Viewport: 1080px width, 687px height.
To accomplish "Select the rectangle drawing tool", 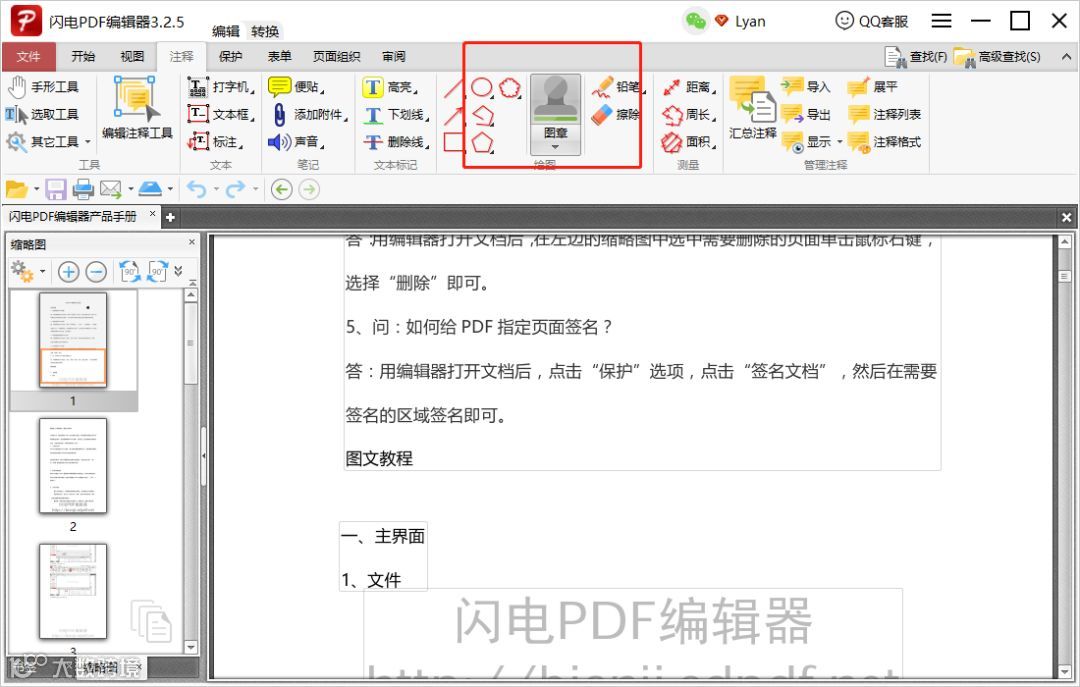I will (454, 142).
